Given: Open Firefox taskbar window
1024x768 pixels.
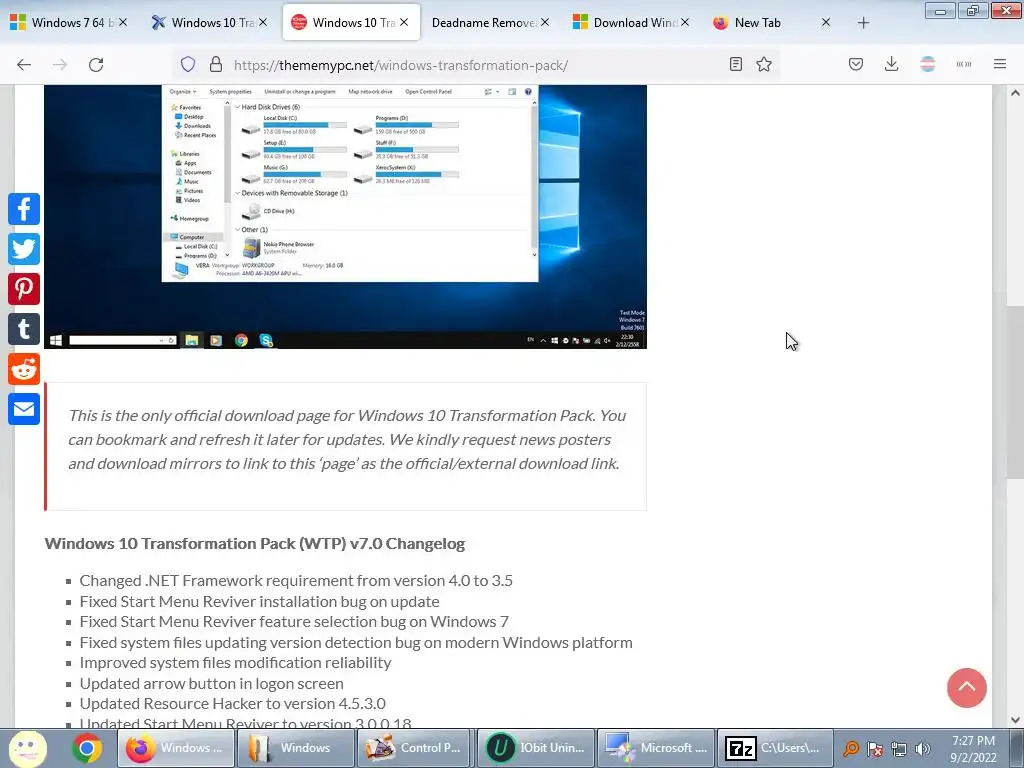Looking at the screenshot, I should click(x=176, y=748).
